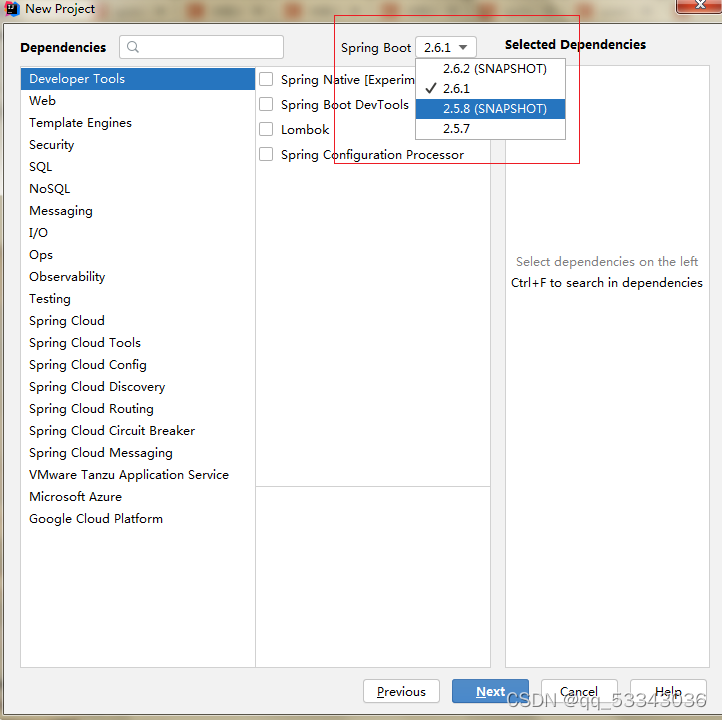Choose the Security category
The width and height of the screenshot is (722, 720).
coord(138,145)
